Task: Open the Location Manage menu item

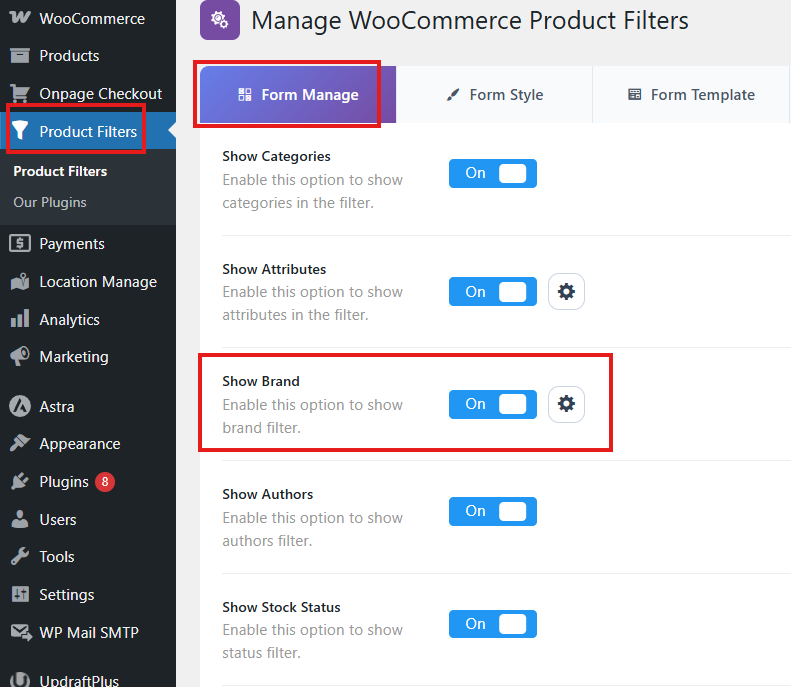Action: click(x=88, y=281)
